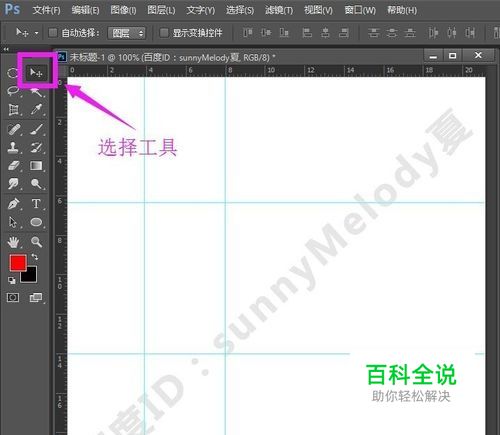Open the 文件(F) menu
The width and height of the screenshot is (500, 435).
pyautogui.click(x=46, y=10)
